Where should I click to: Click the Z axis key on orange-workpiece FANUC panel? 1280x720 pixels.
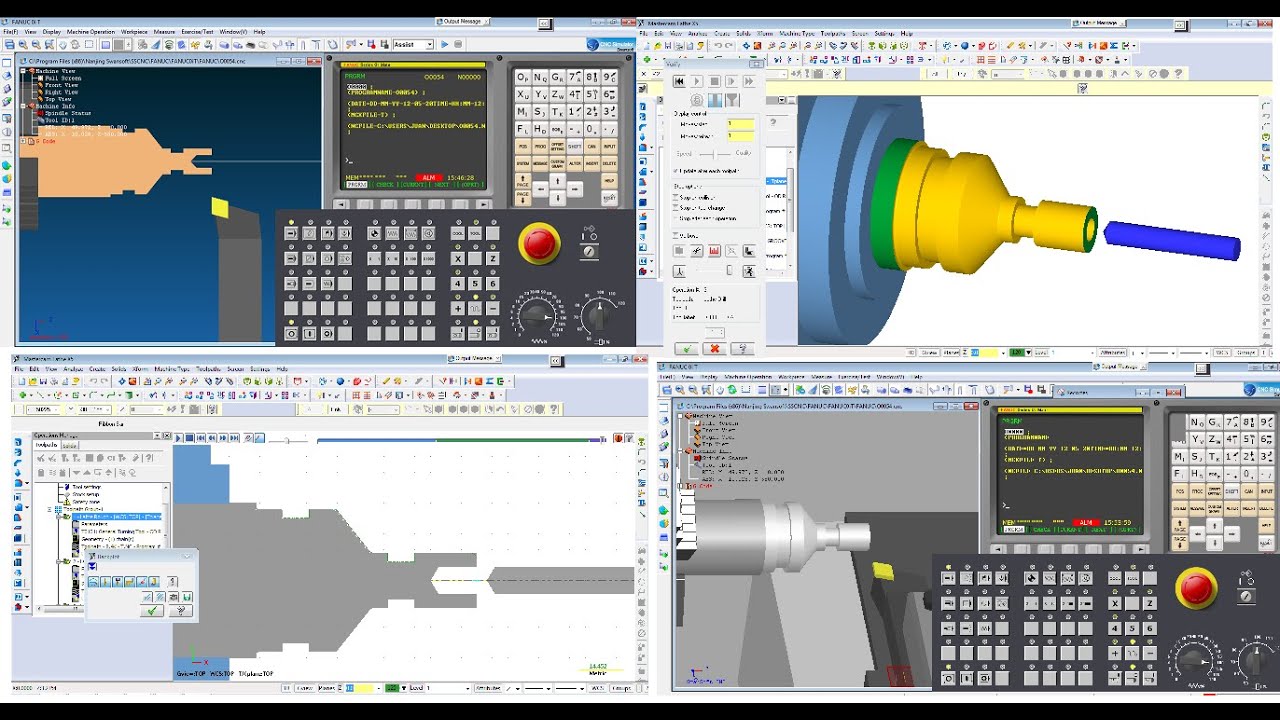point(492,259)
